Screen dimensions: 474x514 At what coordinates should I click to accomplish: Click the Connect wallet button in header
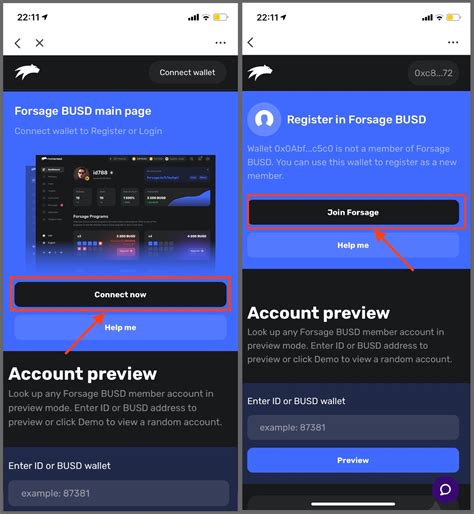(187, 72)
